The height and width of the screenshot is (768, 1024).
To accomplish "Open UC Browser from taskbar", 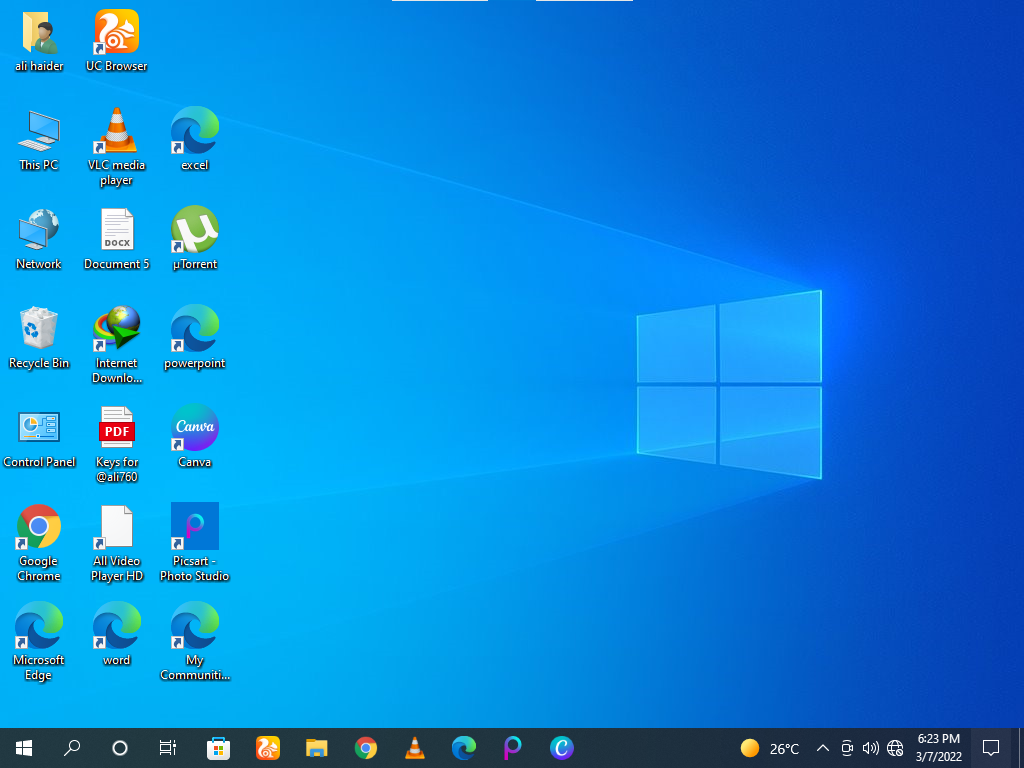I will pyautogui.click(x=268, y=748).
